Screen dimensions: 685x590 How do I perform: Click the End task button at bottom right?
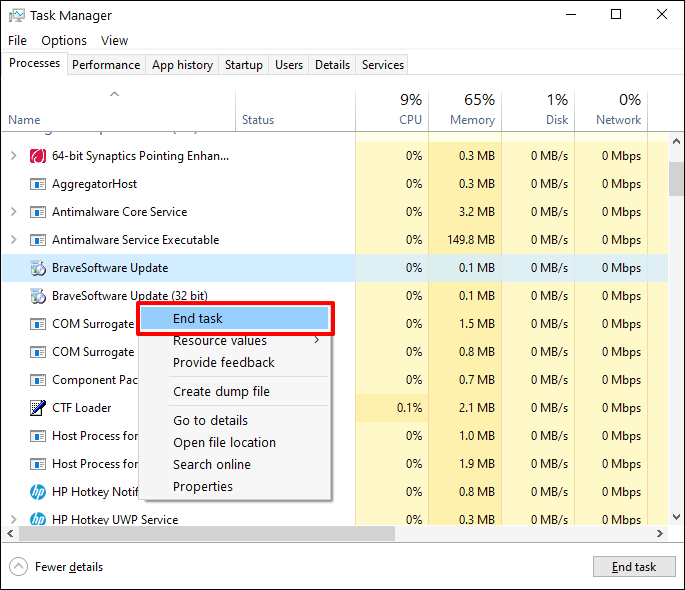coord(634,567)
